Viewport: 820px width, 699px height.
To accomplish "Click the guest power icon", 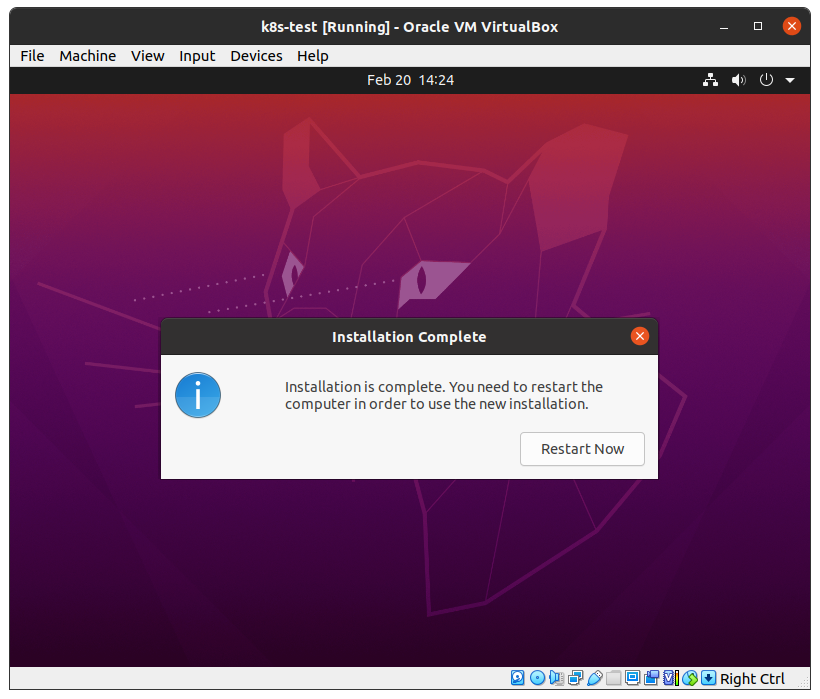I will tap(766, 80).
